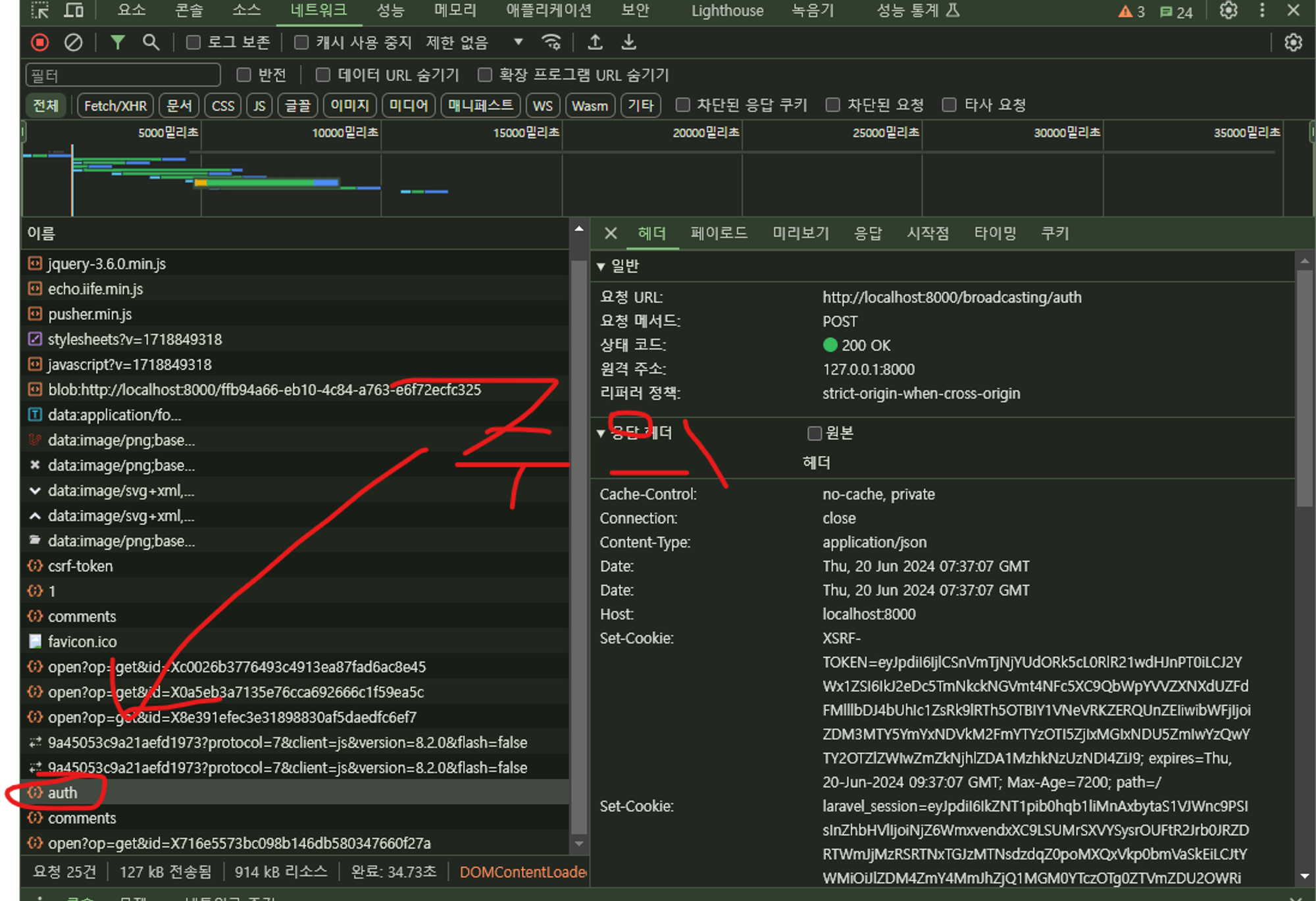The image size is (1316, 901).
Task: Open network settings gear icon on toolbar
Action: click(1293, 43)
